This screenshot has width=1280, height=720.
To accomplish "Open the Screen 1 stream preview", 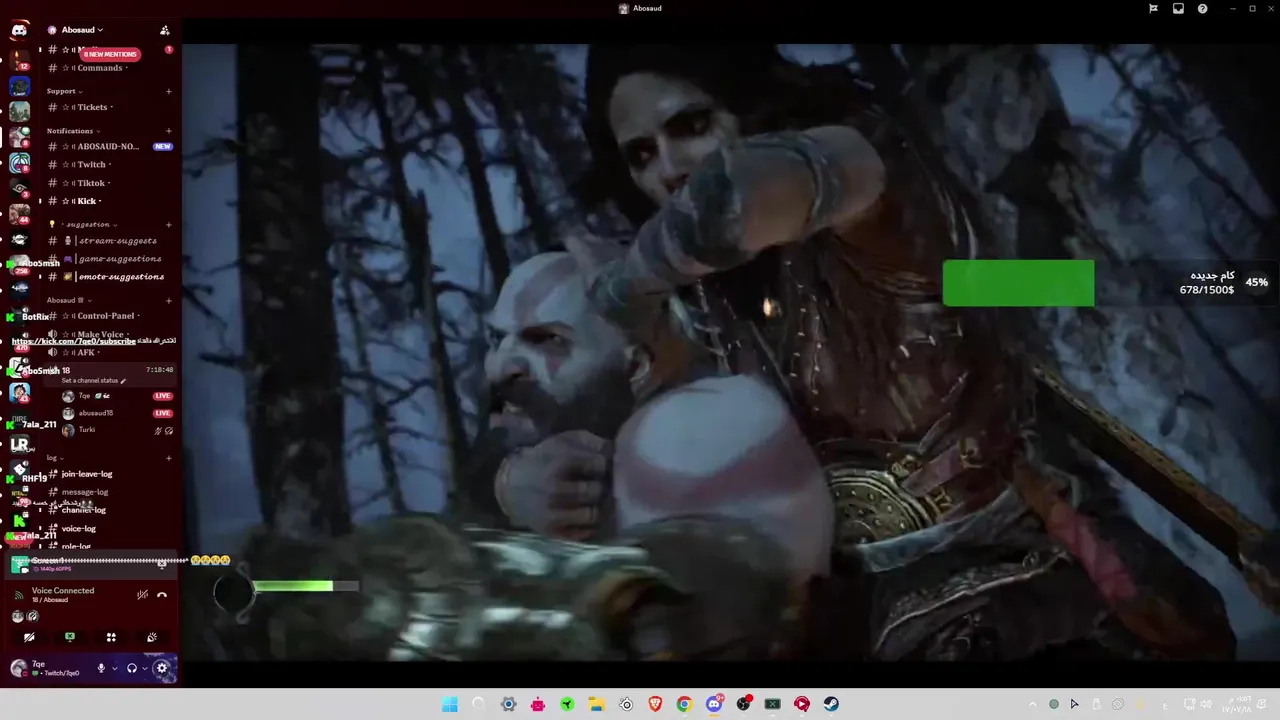I will (90, 565).
